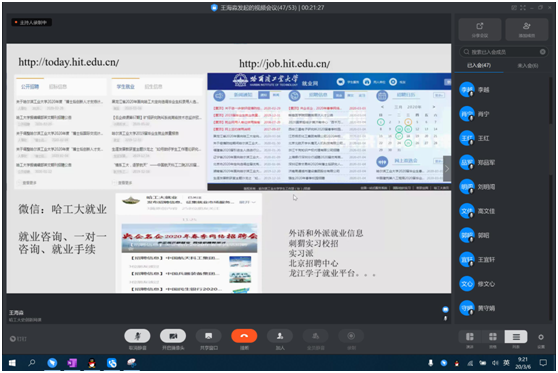Switch to grid layout view icon
558x373 pixels.
pos(493,336)
